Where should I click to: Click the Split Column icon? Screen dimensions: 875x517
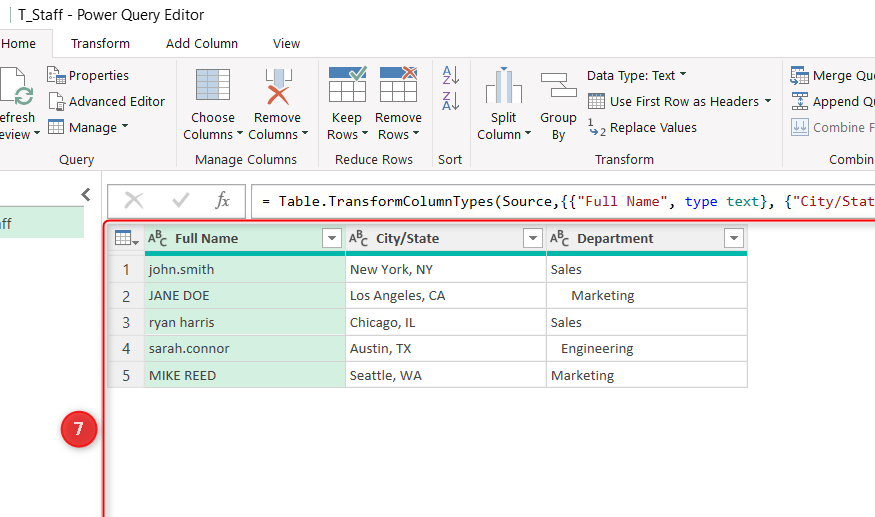[503, 85]
